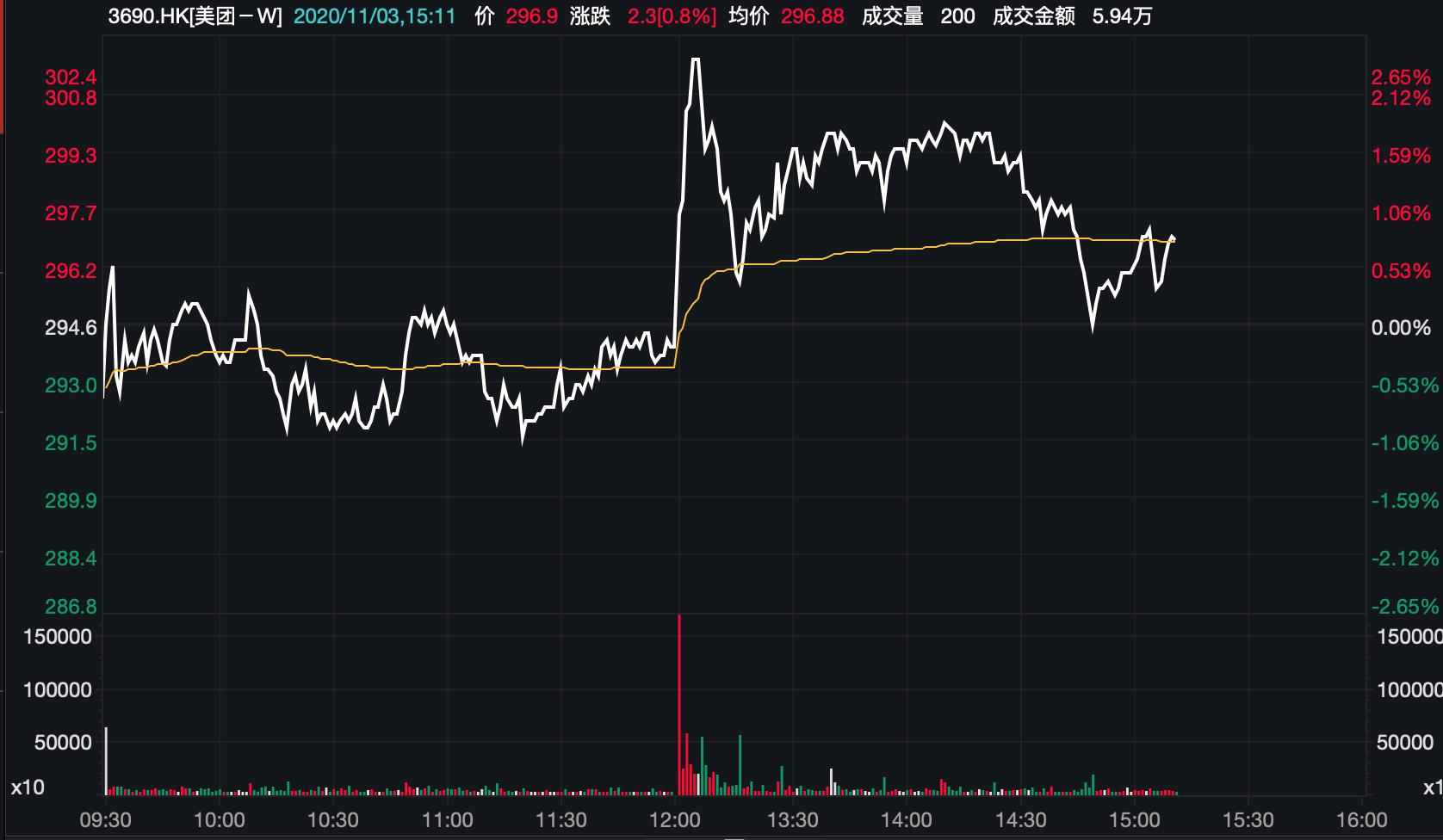Screen dimensions: 1443x840
Task: Click the 10:00 time axis label
Action: pos(220,820)
